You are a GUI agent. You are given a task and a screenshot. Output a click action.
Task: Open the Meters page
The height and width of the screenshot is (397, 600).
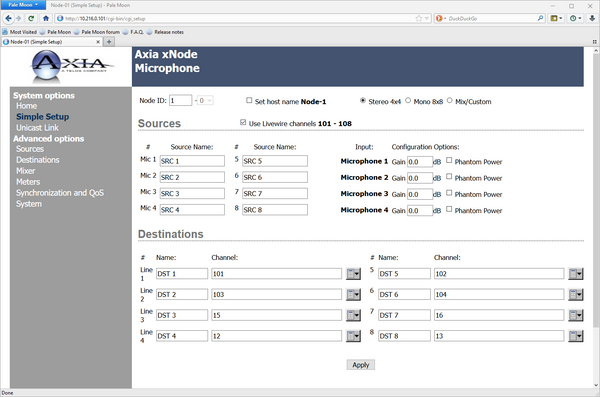point(28,182)
